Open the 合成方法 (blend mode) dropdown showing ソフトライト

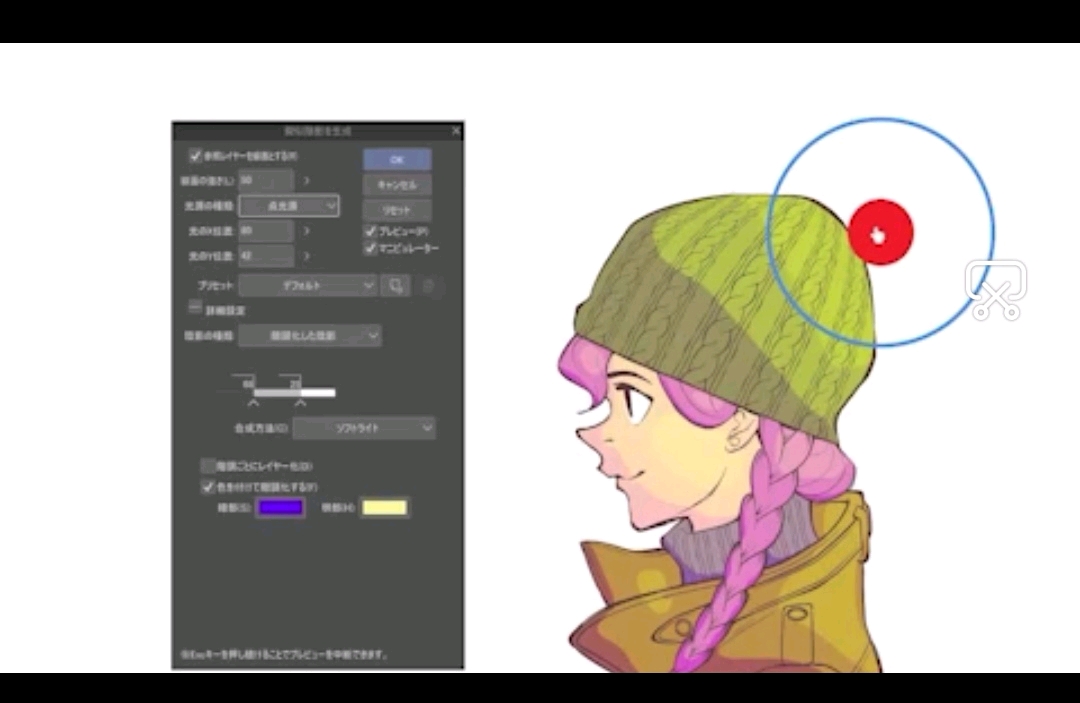(364, 428)
